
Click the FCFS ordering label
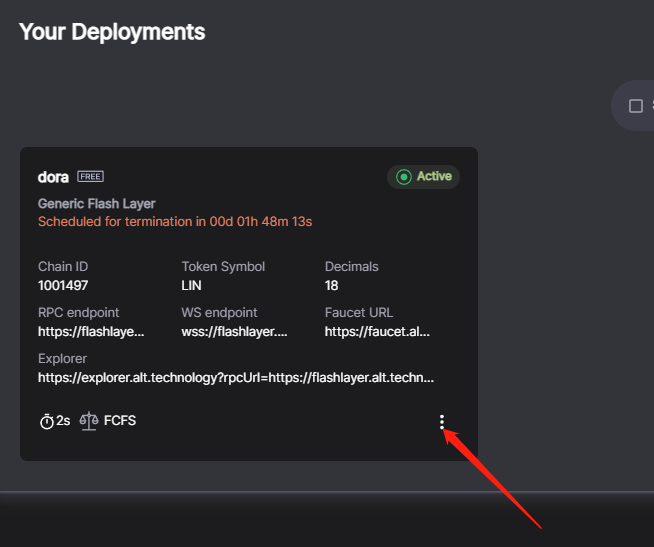(x=120, y=421)
